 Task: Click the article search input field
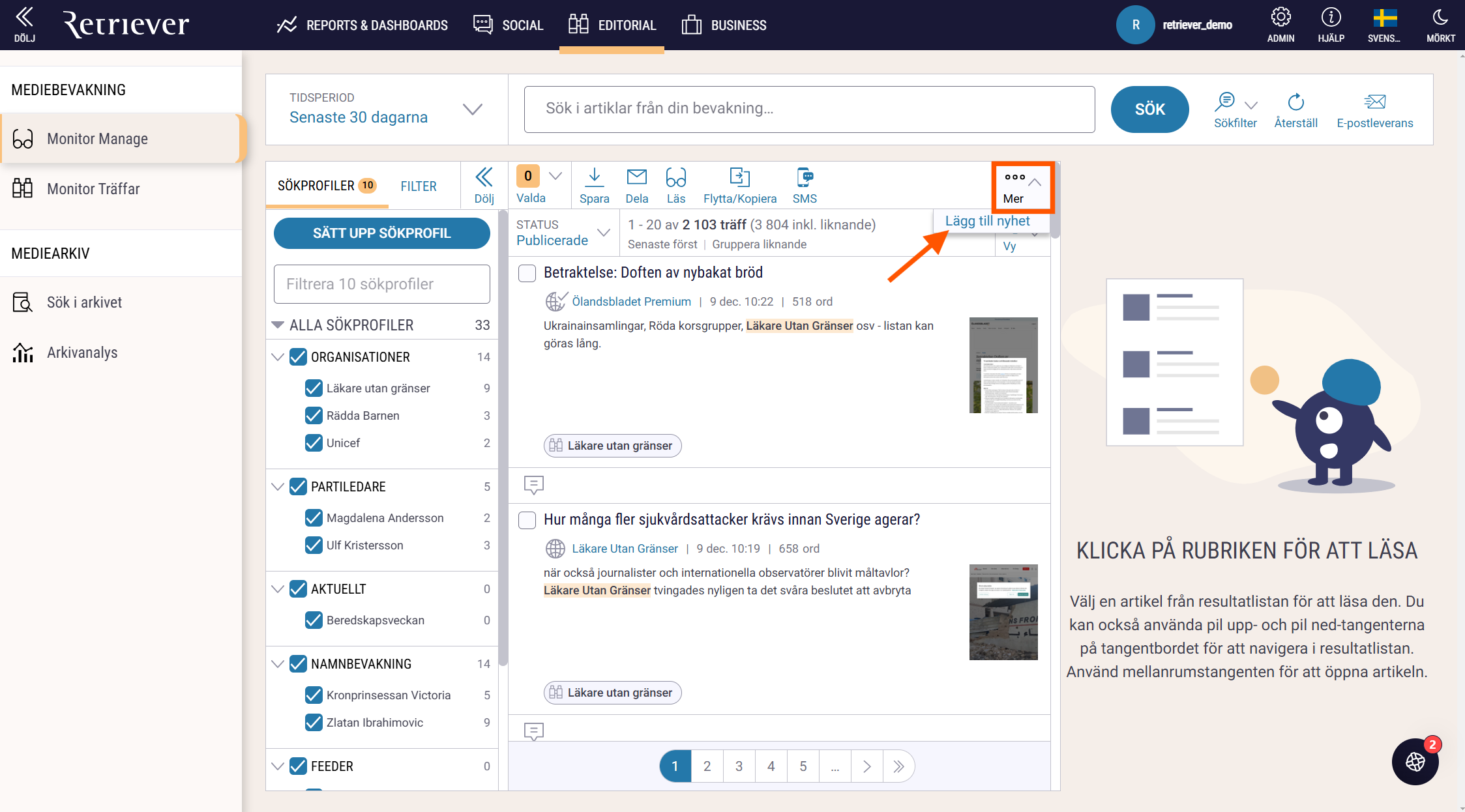(x=809, y=109)
